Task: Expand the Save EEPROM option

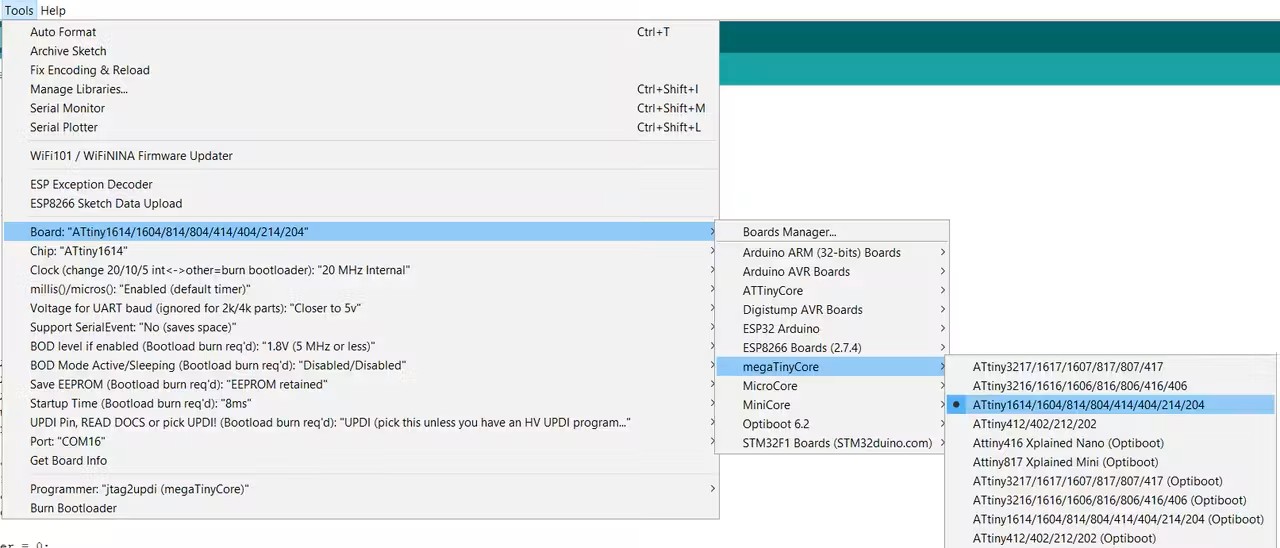Action: point(360,384)
